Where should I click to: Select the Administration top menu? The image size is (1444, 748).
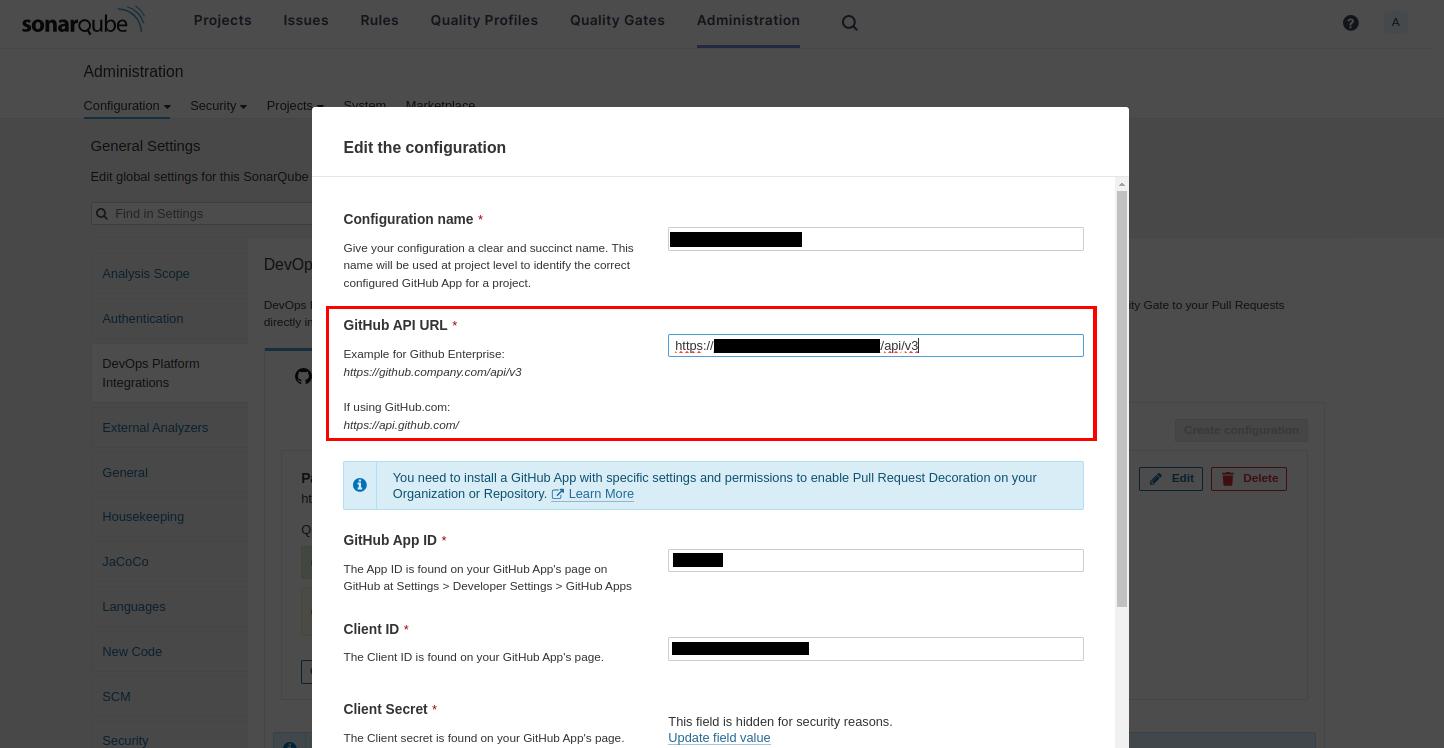[748, 20]
